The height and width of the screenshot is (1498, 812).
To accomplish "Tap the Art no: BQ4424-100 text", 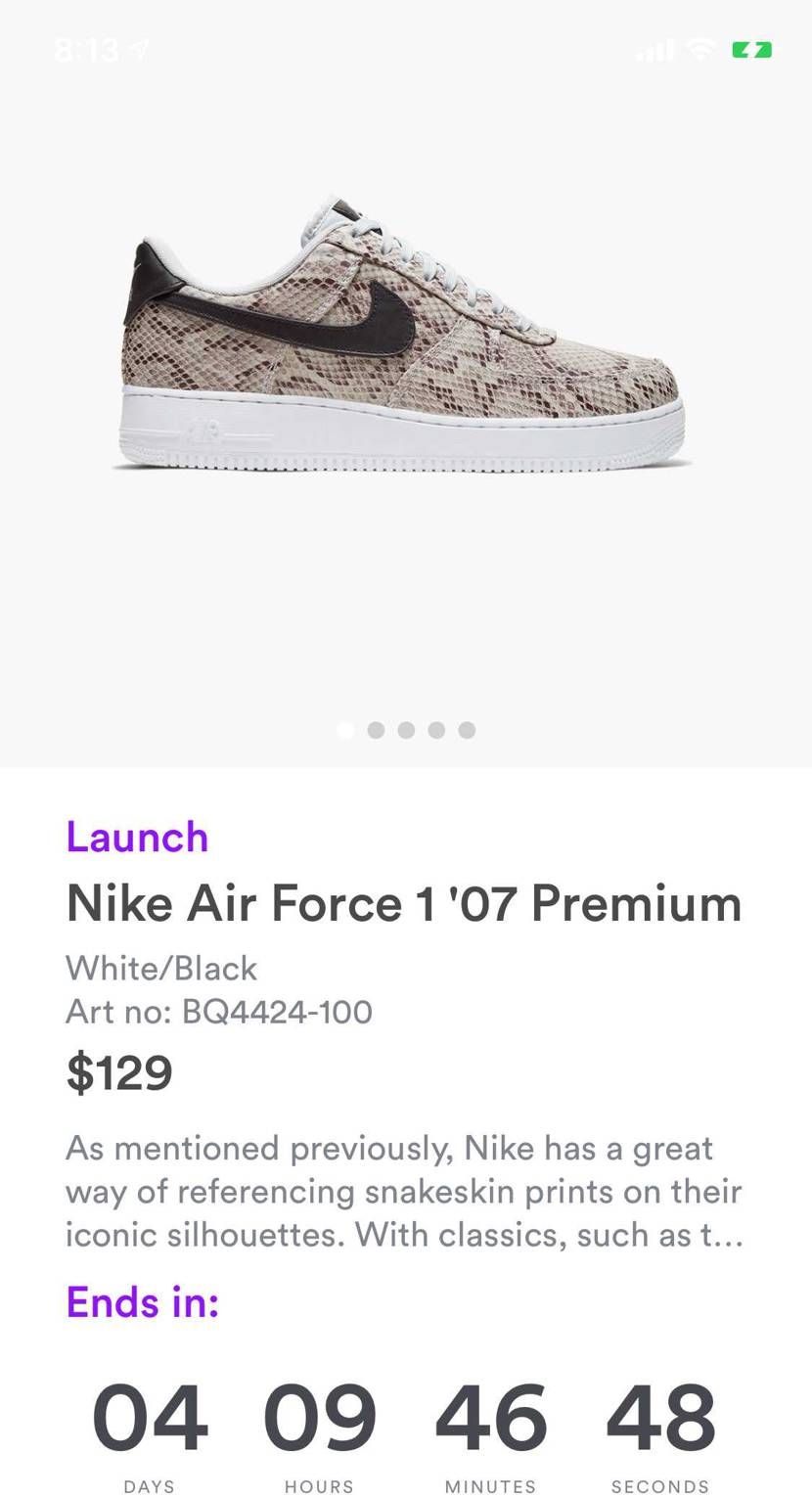I will click(219, 1012).
